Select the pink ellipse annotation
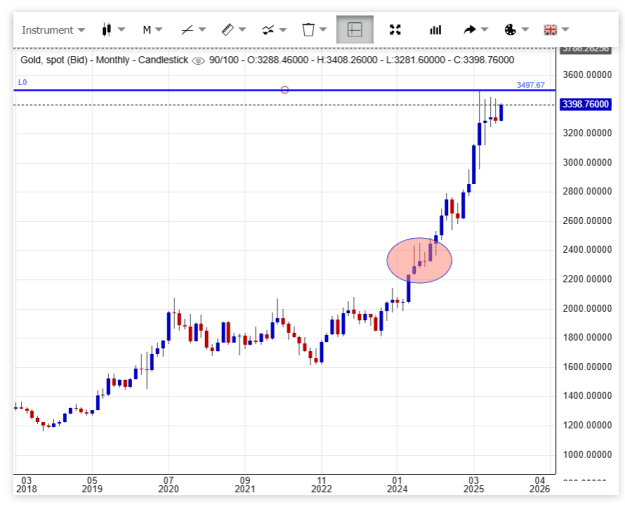Image resolution: width=625 pixels, height=507 pixels. 420,260
